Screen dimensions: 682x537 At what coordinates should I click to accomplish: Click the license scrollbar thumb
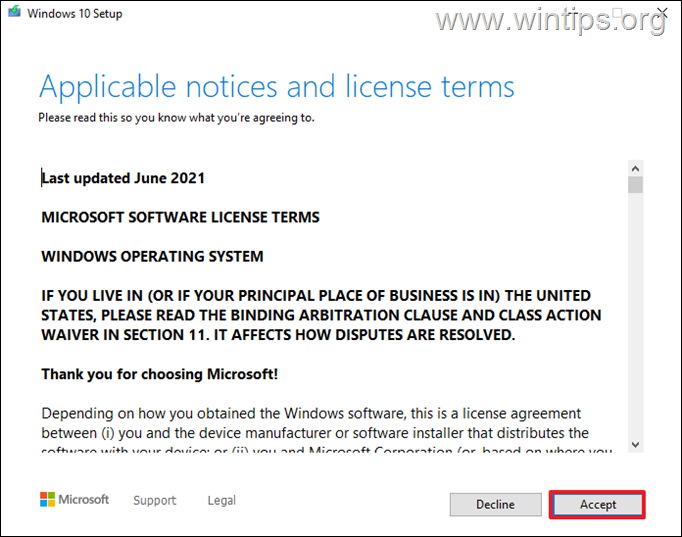(x=635, y=184)
